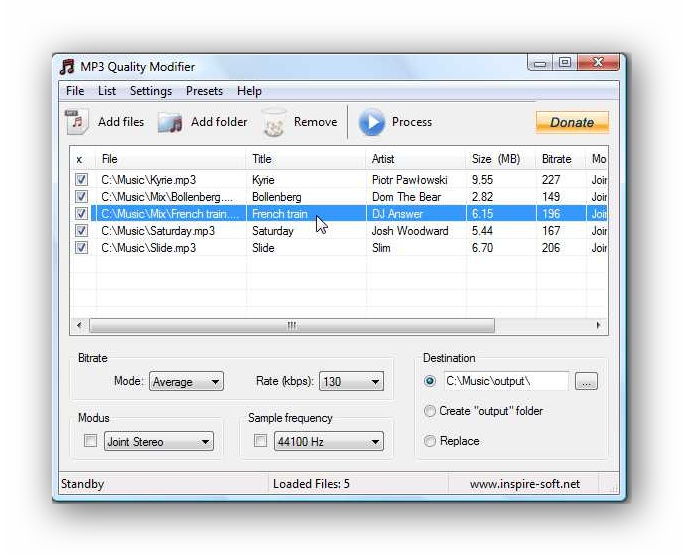
Task: Maximize the MP3 Quality Modifier window
Action: [x=565, y=63]
